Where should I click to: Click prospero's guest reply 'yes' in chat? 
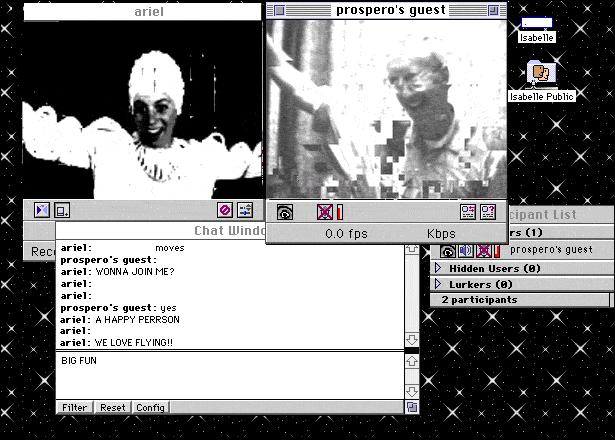click(168, 308)
